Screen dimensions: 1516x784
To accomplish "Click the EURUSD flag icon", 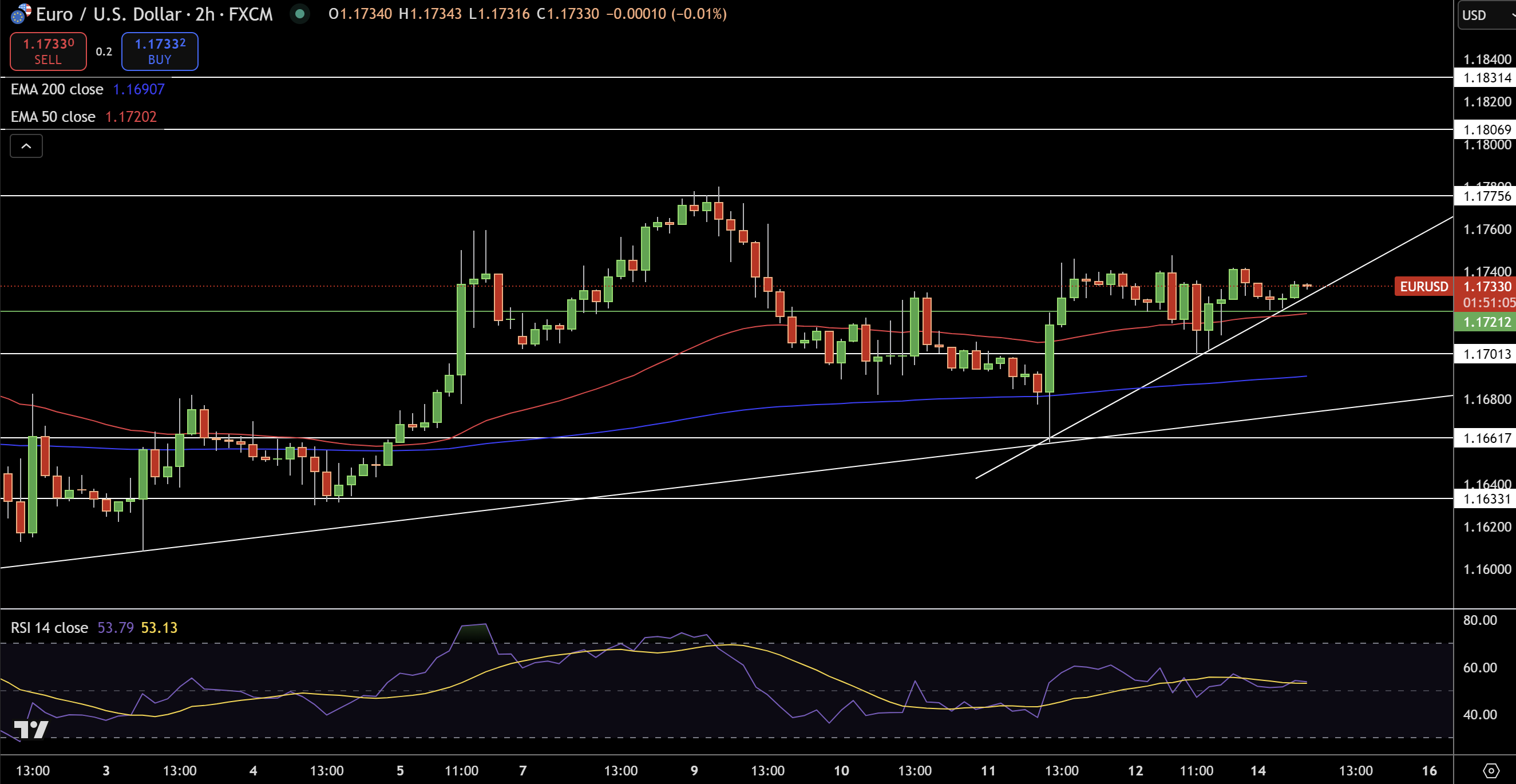I will (21, 14).
